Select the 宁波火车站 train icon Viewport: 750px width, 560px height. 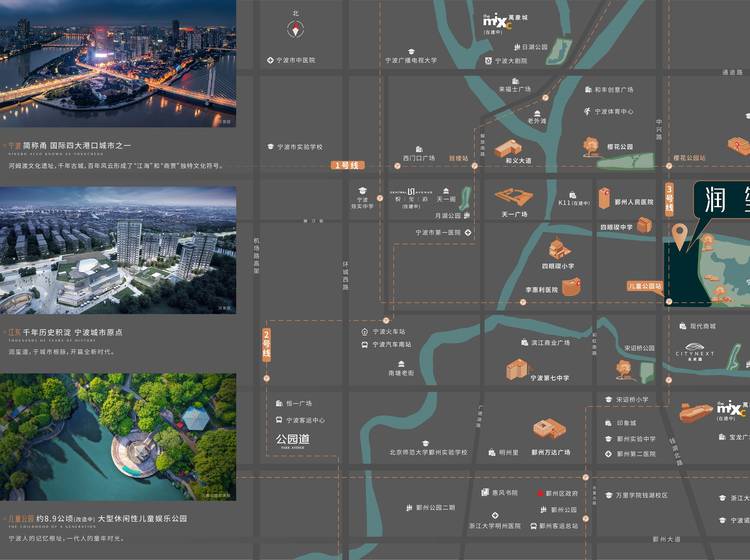click(x=363, y=331)
